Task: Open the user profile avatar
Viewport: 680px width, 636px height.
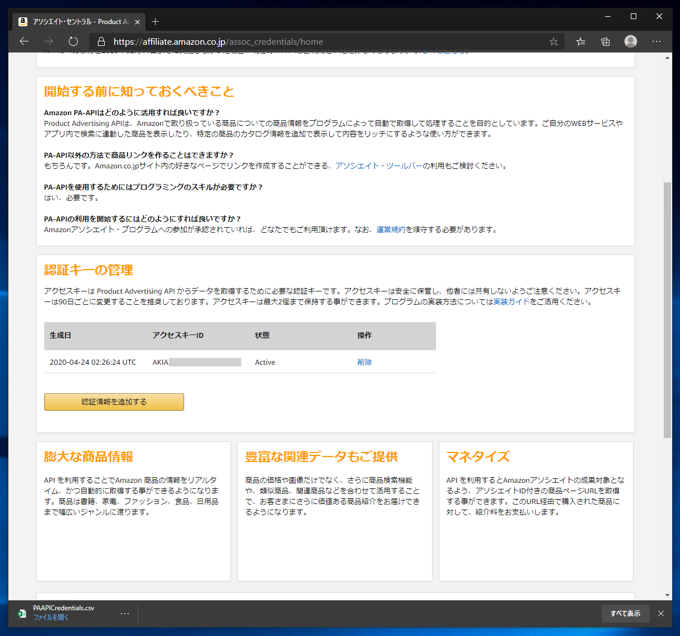Action: tap(631, 42)
